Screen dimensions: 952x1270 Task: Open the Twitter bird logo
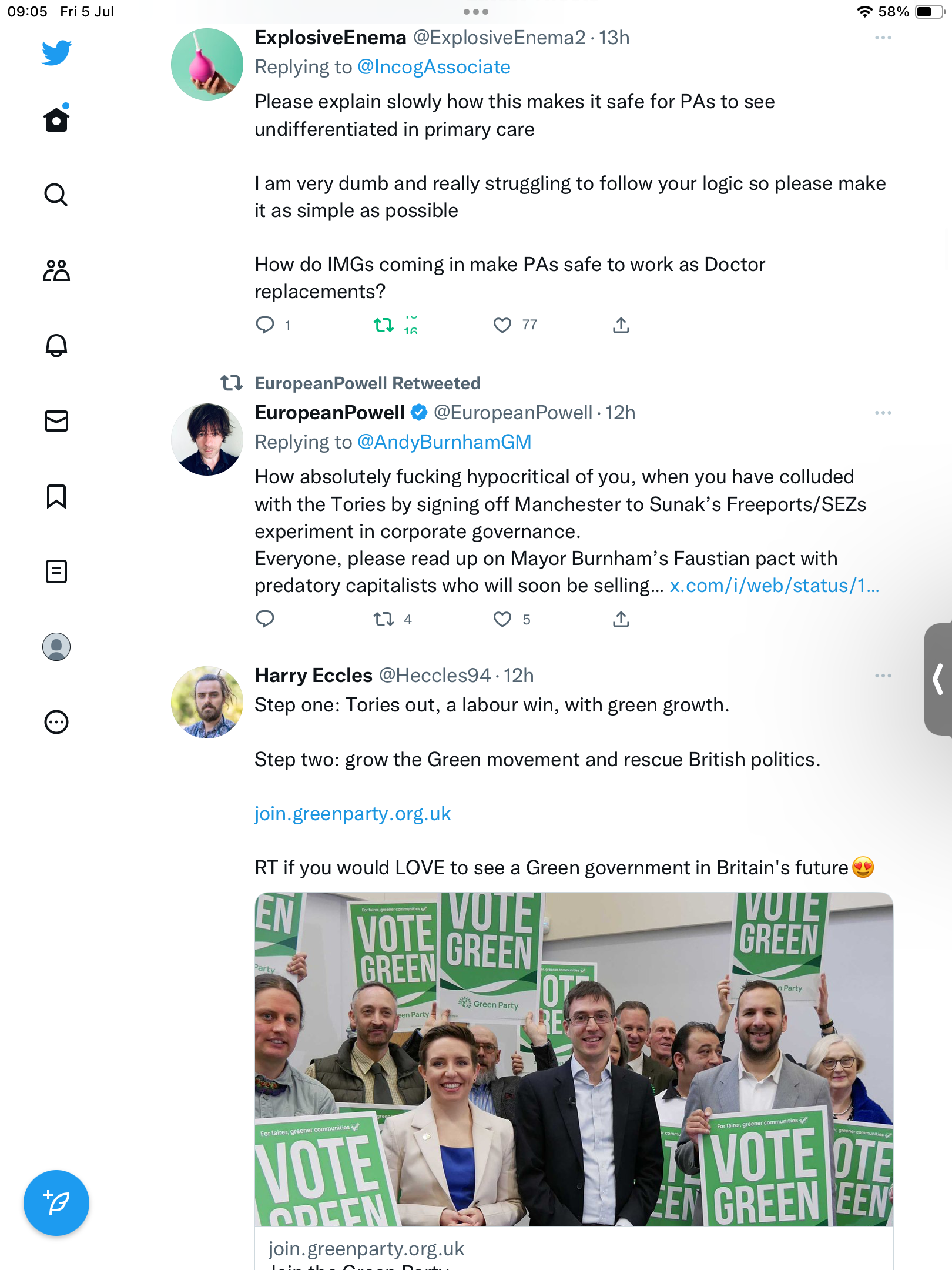[56, 52]
